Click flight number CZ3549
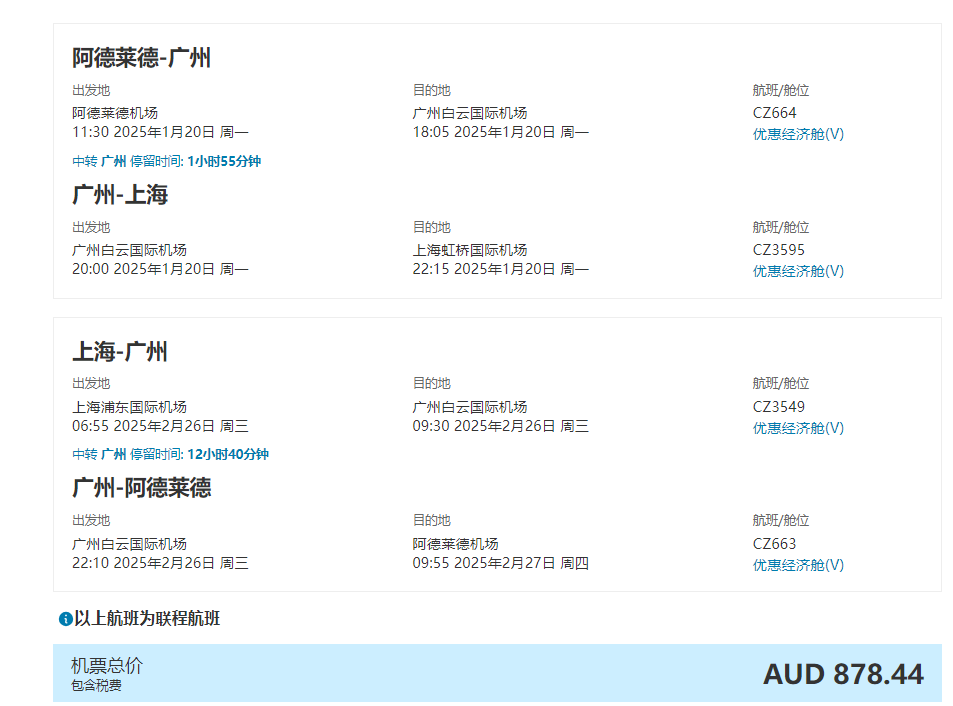The image size is (953, 706). coord(778,407)
